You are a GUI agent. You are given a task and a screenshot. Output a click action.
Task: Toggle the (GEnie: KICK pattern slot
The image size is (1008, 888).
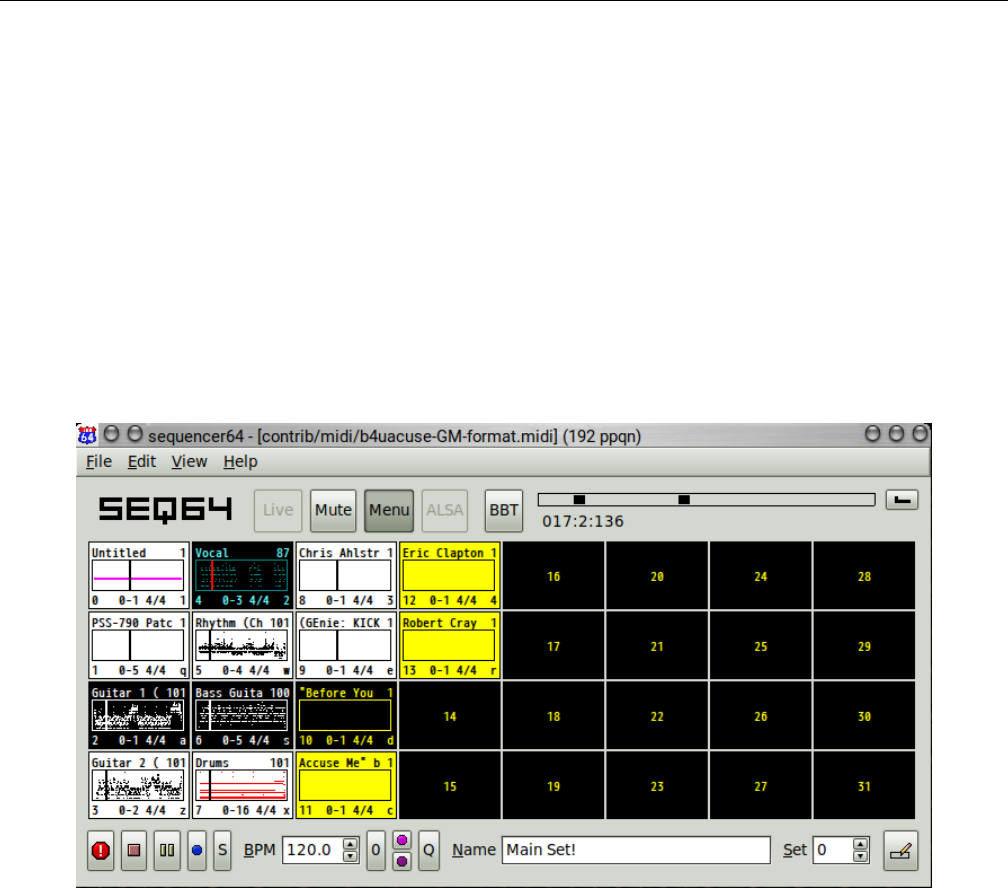[346, 646]
